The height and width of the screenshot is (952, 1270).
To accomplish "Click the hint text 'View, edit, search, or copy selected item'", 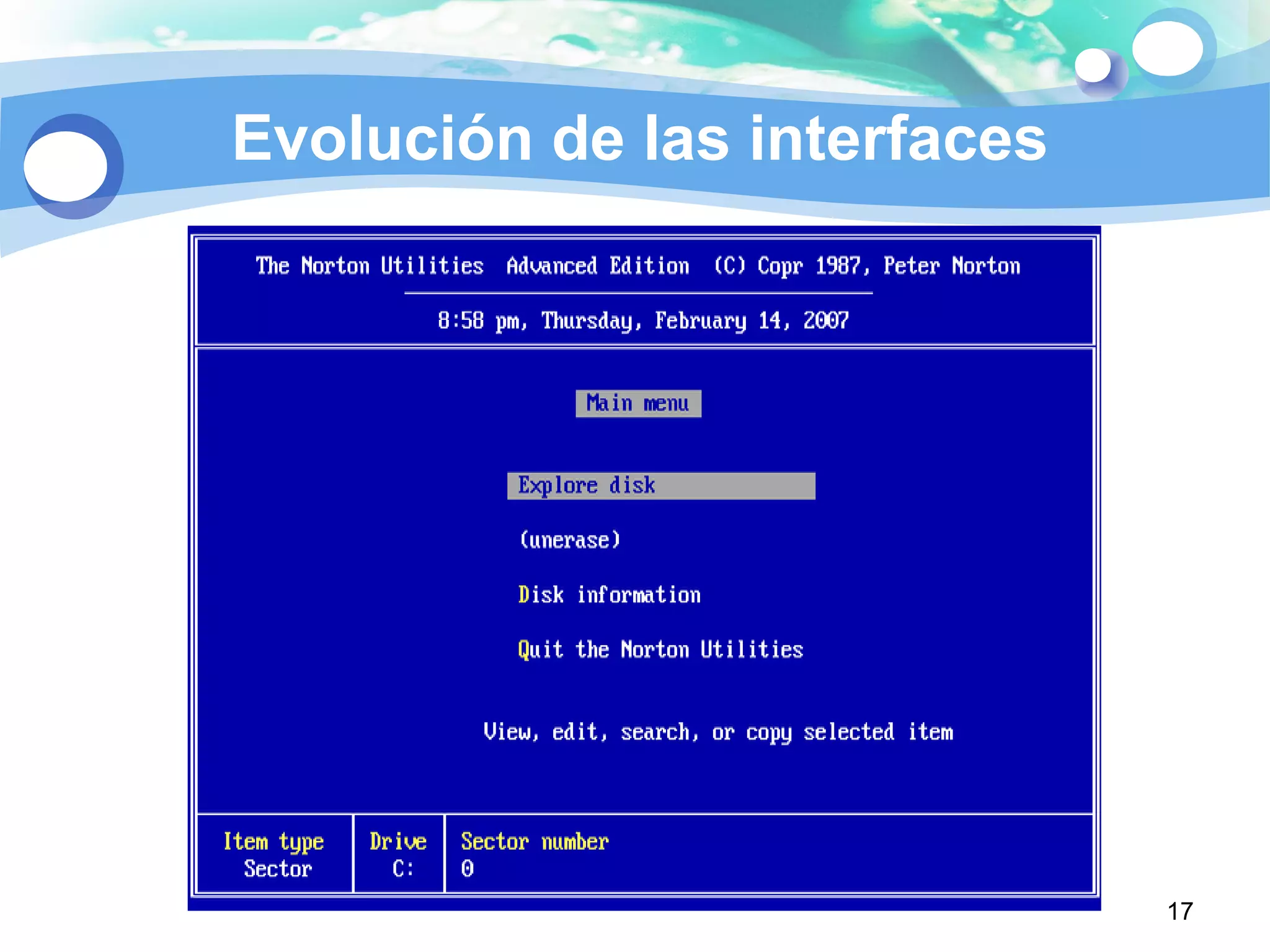I will coord(718,732).
